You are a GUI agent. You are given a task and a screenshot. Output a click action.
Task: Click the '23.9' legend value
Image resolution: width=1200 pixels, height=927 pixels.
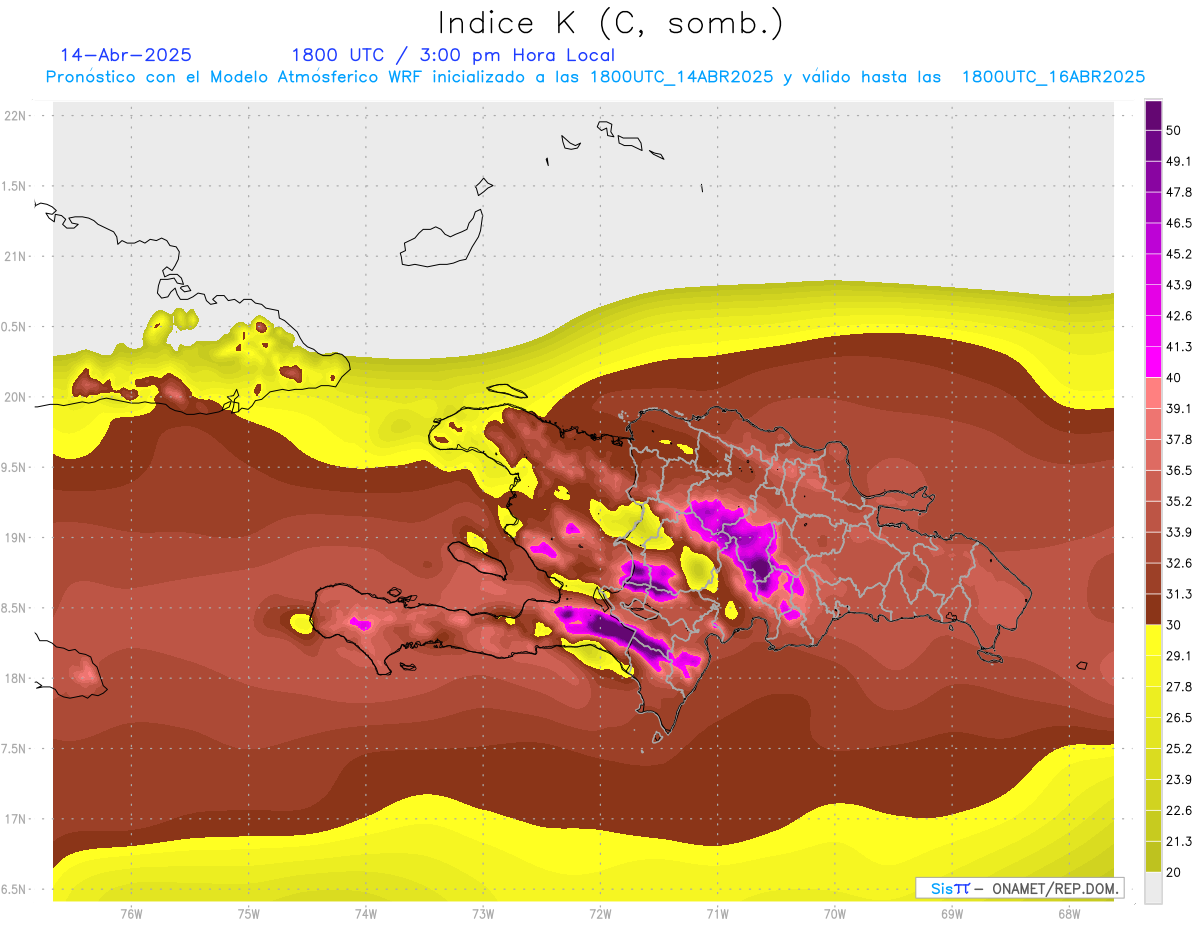tap(1178, 779)
